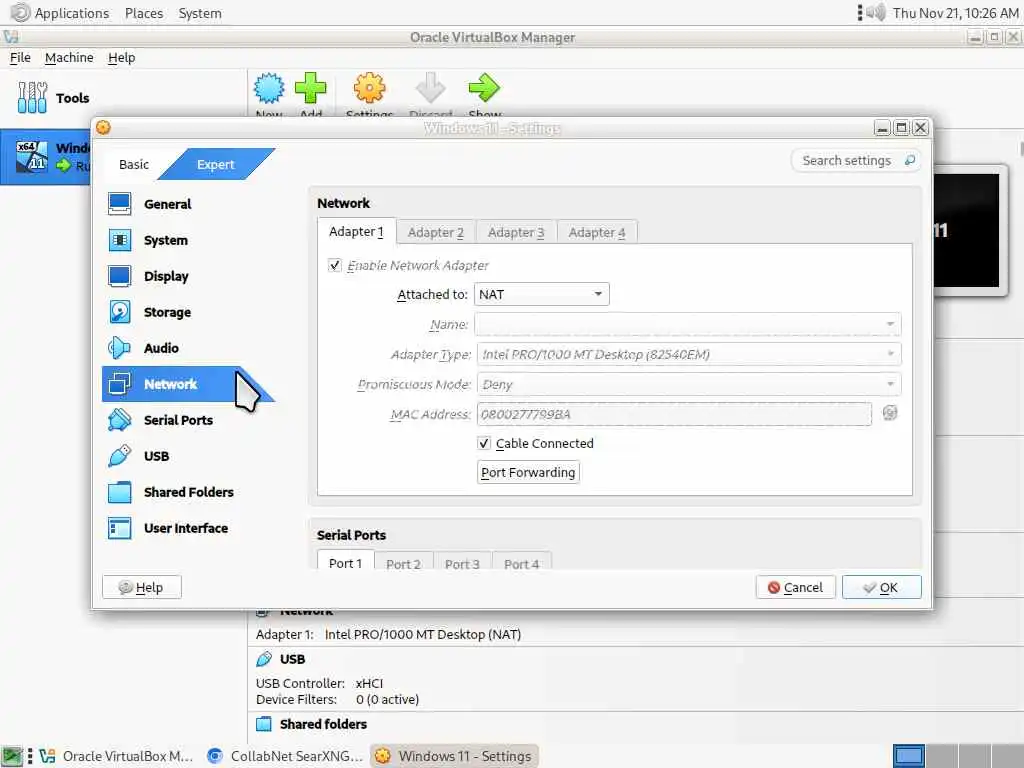Click Windows 11 preview thumbnail
The width and height of the screenshot is (1024, 768).
[x=967, y=230]
